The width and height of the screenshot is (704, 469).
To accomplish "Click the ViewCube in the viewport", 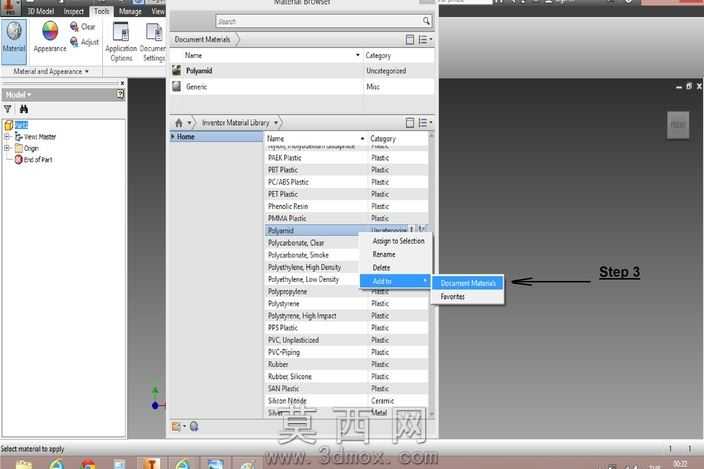I will tap(678, 125).
